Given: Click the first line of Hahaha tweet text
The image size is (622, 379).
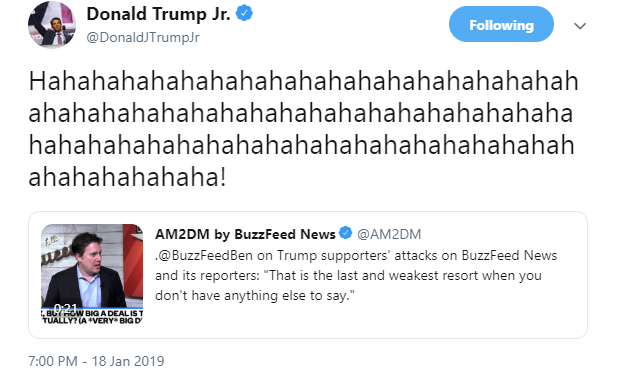Looking at the screenshot, I should click(303, 81).
